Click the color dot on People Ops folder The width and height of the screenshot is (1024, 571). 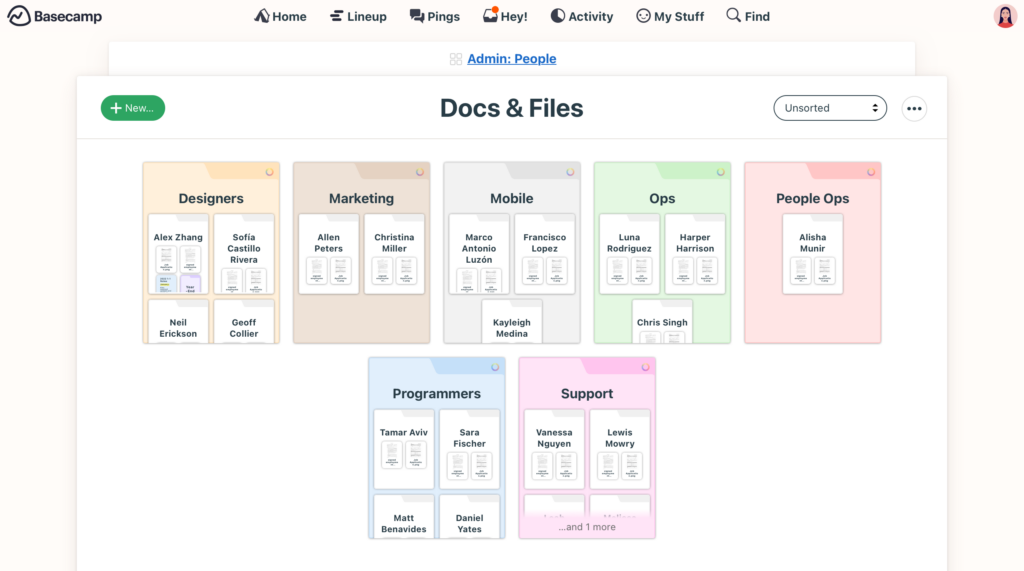[x=871, y=172]
